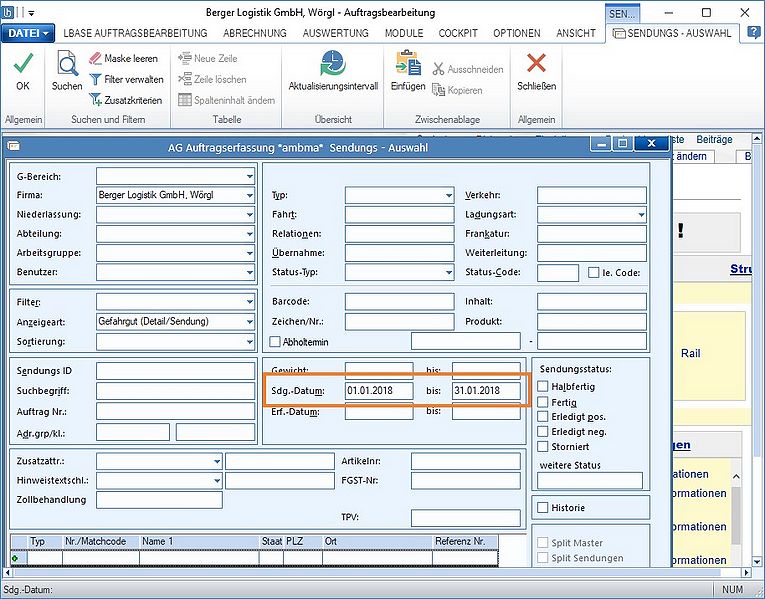Check the Erledigt pos. checkbox
The image size is (765, 599).
543,417
